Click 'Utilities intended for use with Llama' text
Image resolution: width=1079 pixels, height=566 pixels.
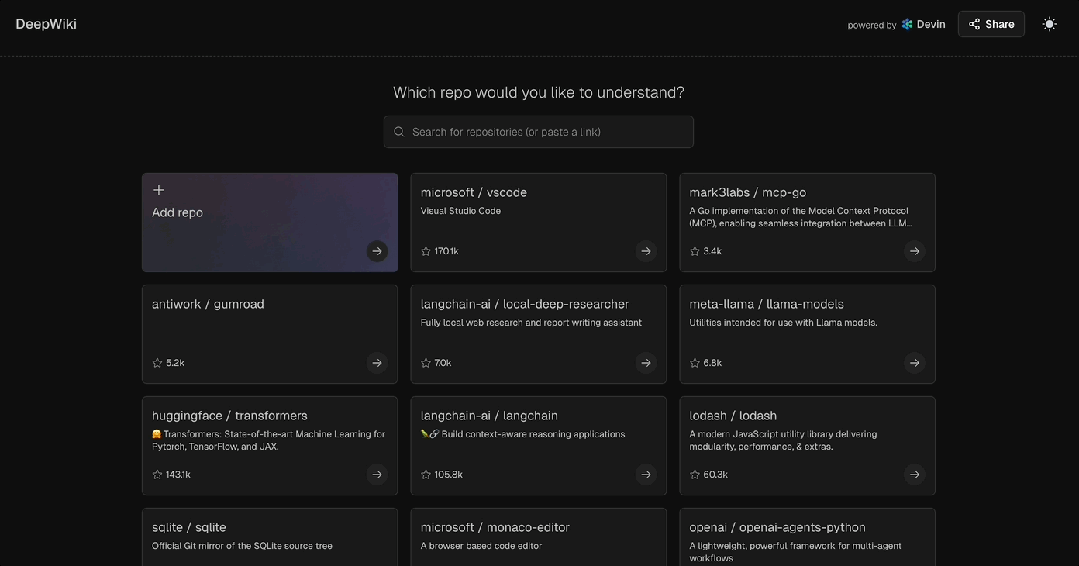click(783, 323)
